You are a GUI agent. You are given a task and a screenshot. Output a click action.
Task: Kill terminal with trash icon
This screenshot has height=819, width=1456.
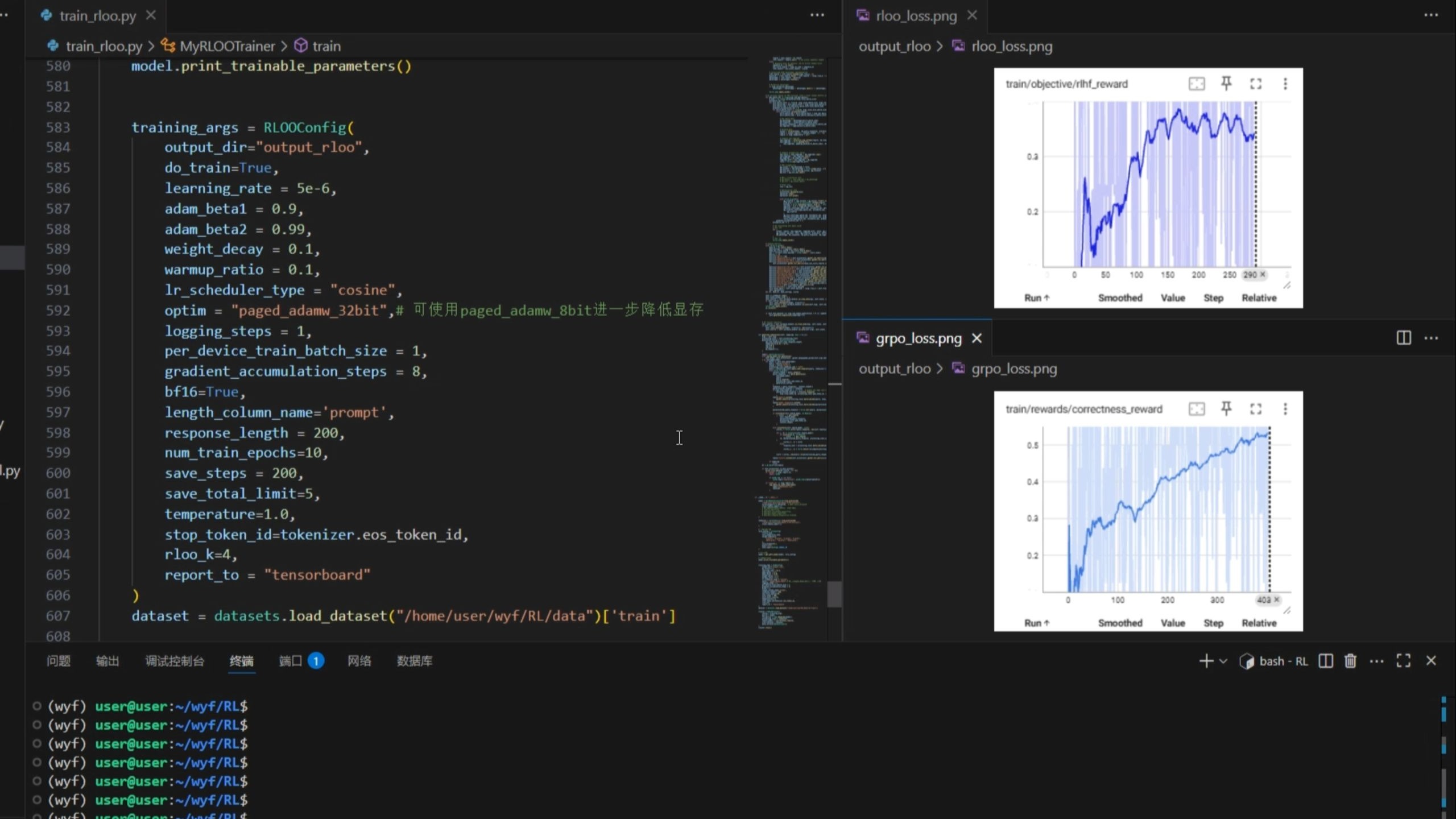[x=1350, y=661]
